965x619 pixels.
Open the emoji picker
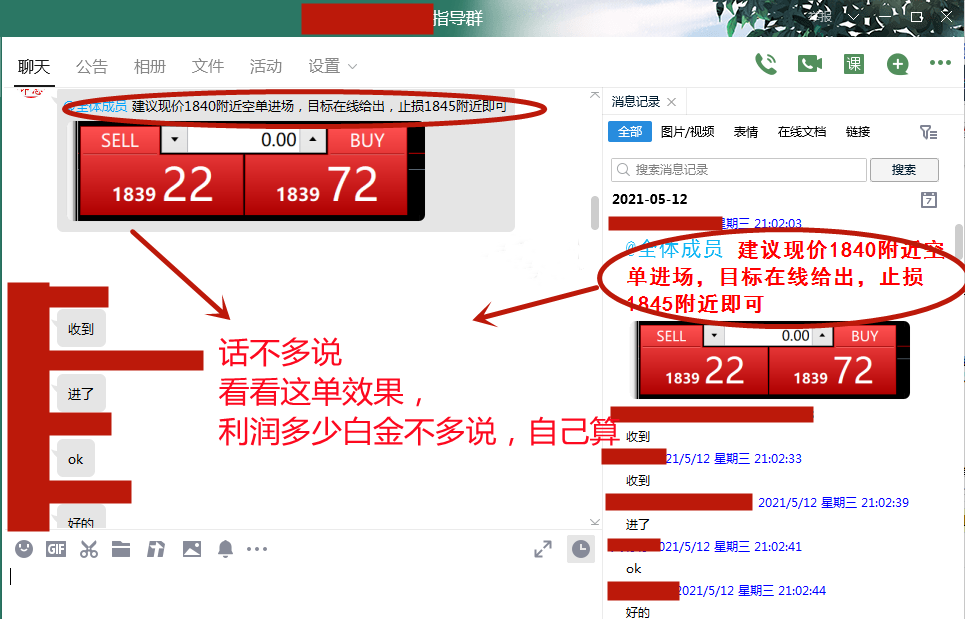(x=24, y=549)
